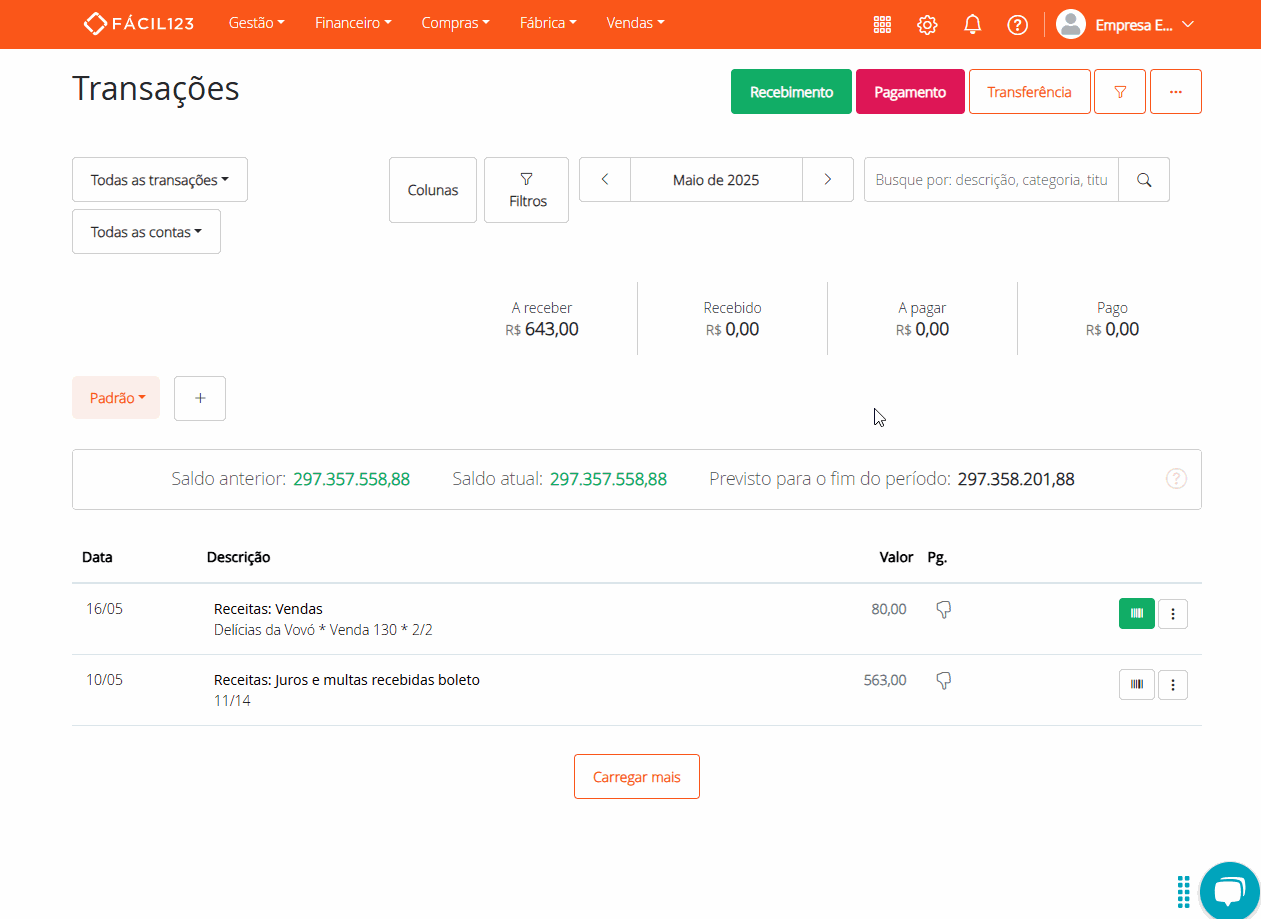Click the Carregar mais button
The width and height of the screenshot is (1261, 919).
click(636, 777)
